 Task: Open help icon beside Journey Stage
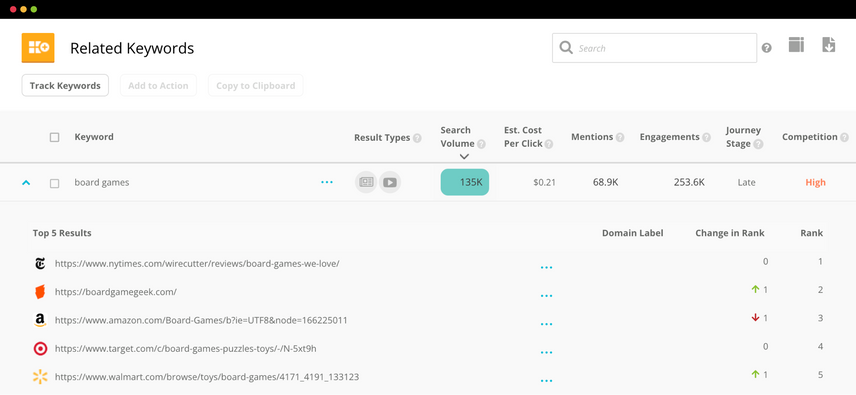point(758,144)
